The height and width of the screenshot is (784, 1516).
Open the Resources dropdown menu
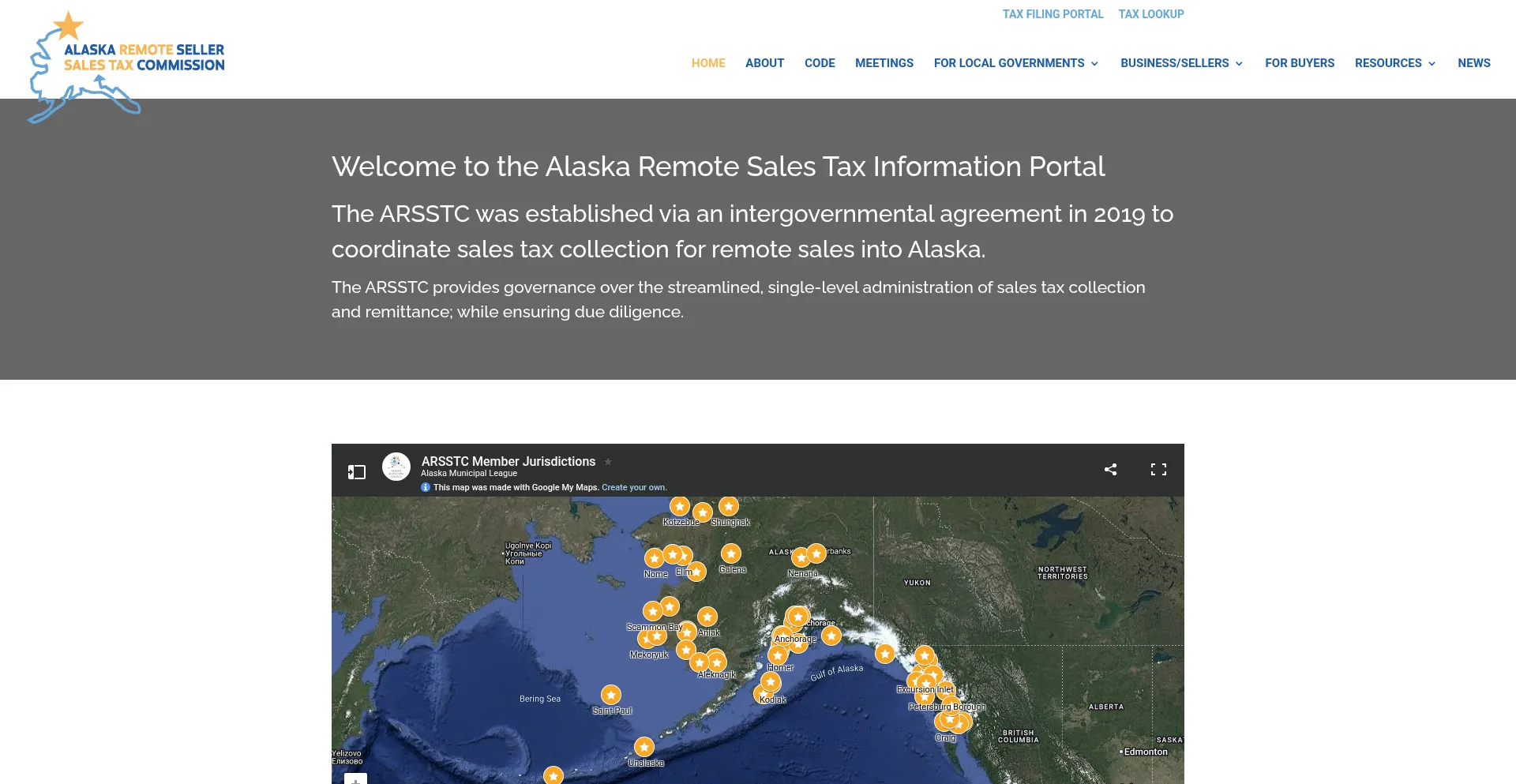1394,63
